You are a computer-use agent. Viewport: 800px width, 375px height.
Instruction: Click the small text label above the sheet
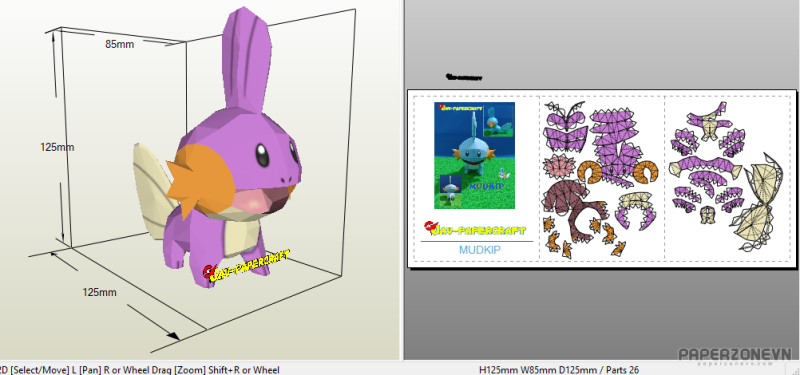464,78
